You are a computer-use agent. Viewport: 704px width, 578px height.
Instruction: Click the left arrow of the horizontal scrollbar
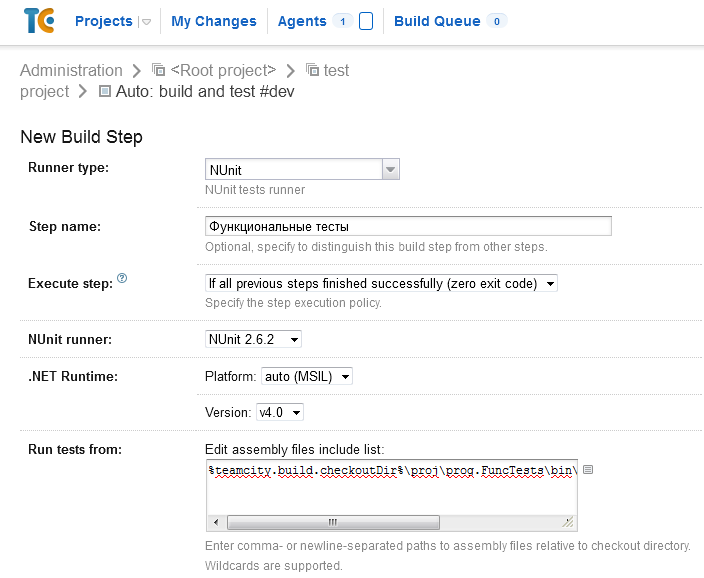pos(216,521)
